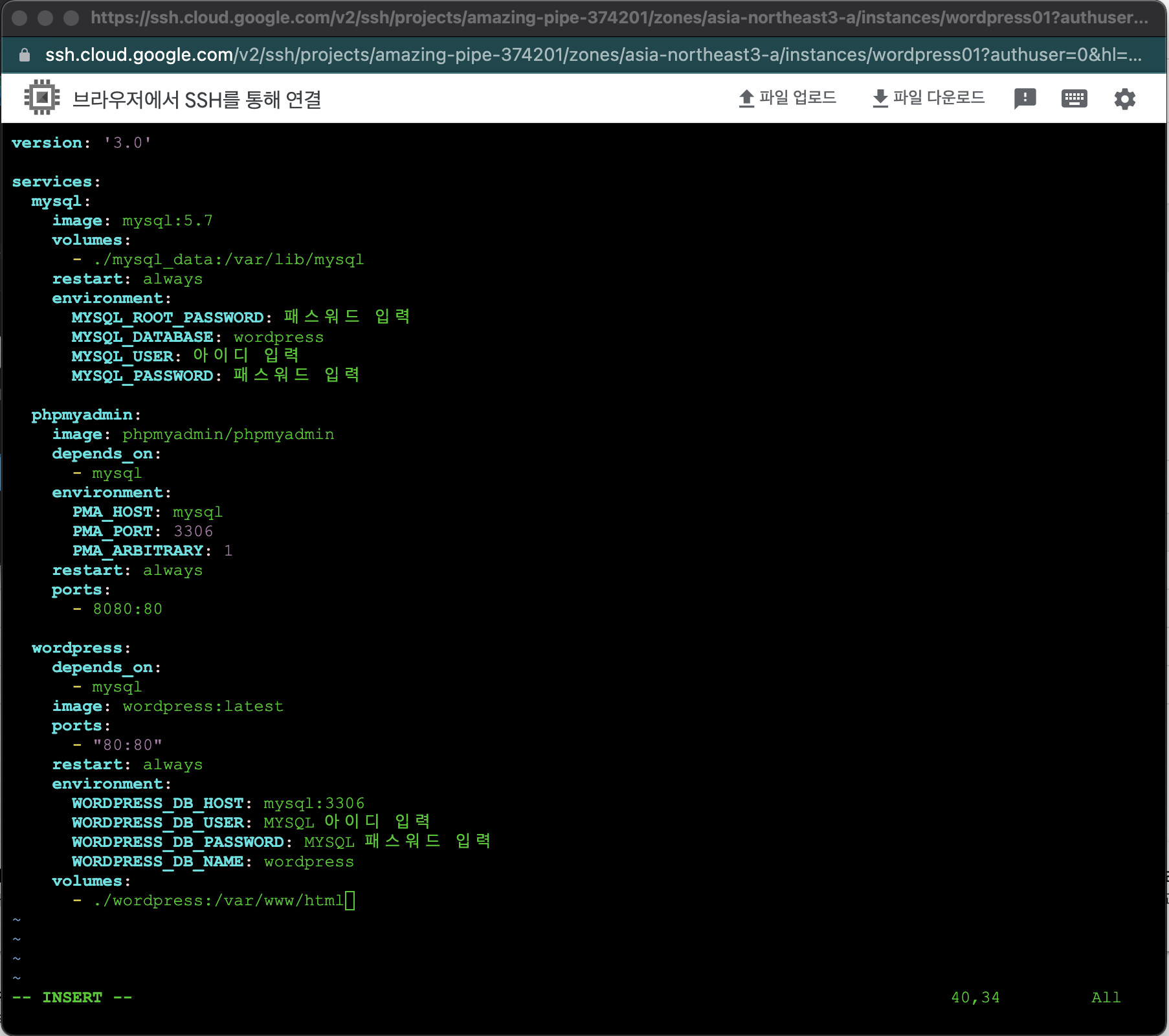Click the yellow minimize window button
The image size is (1169, 1036).
point(45,17)
